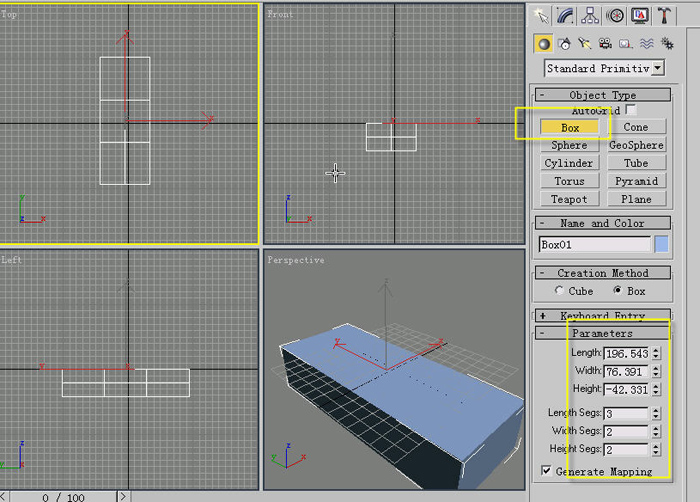
Task: Open the Standard Primitives dropdown
Action: click(x=604, y=68)
